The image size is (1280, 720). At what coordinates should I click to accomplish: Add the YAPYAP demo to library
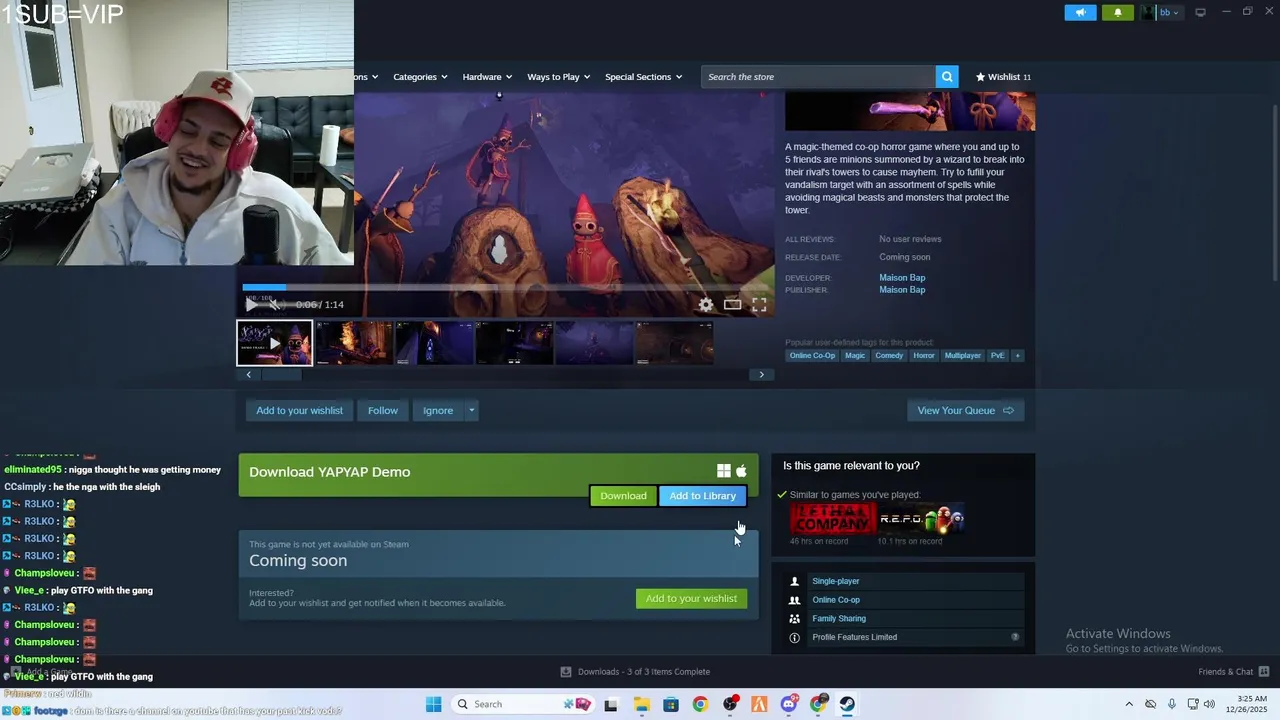(702, 496)
